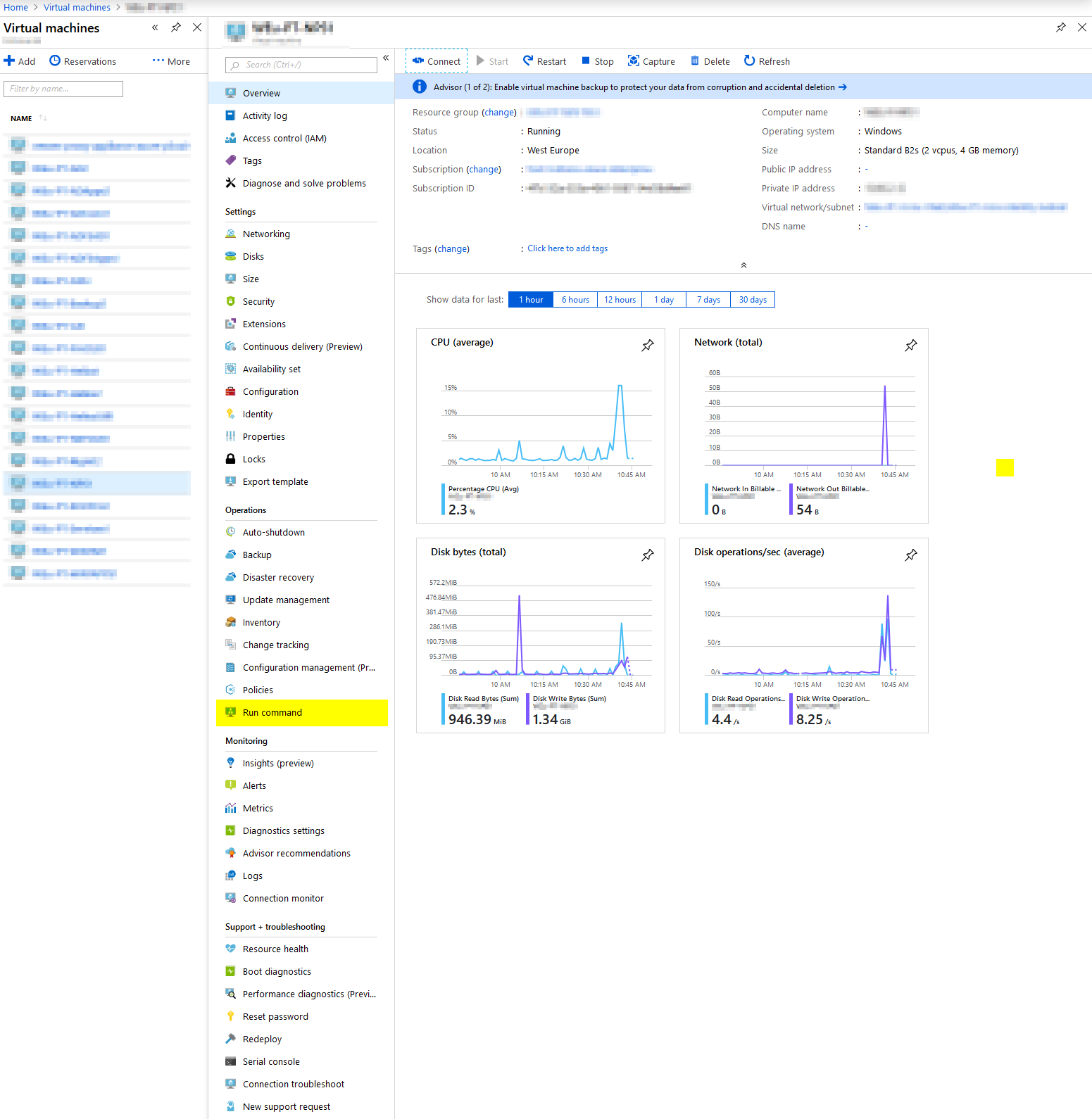Pin the Virtual machines blade
This screenshot has width=1092, height=1119.
point(176,27)
